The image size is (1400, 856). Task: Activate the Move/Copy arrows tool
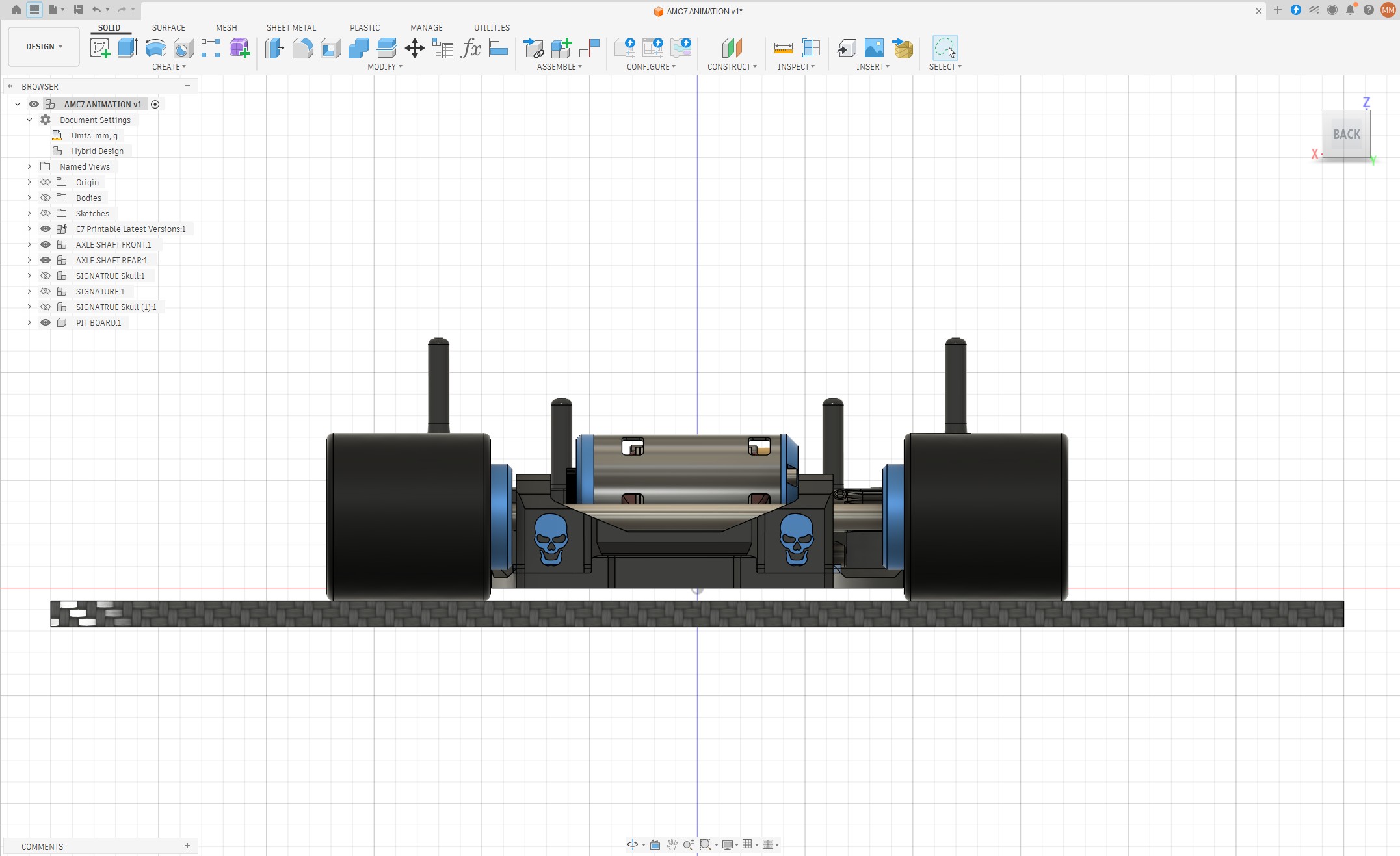pos(414,48)
